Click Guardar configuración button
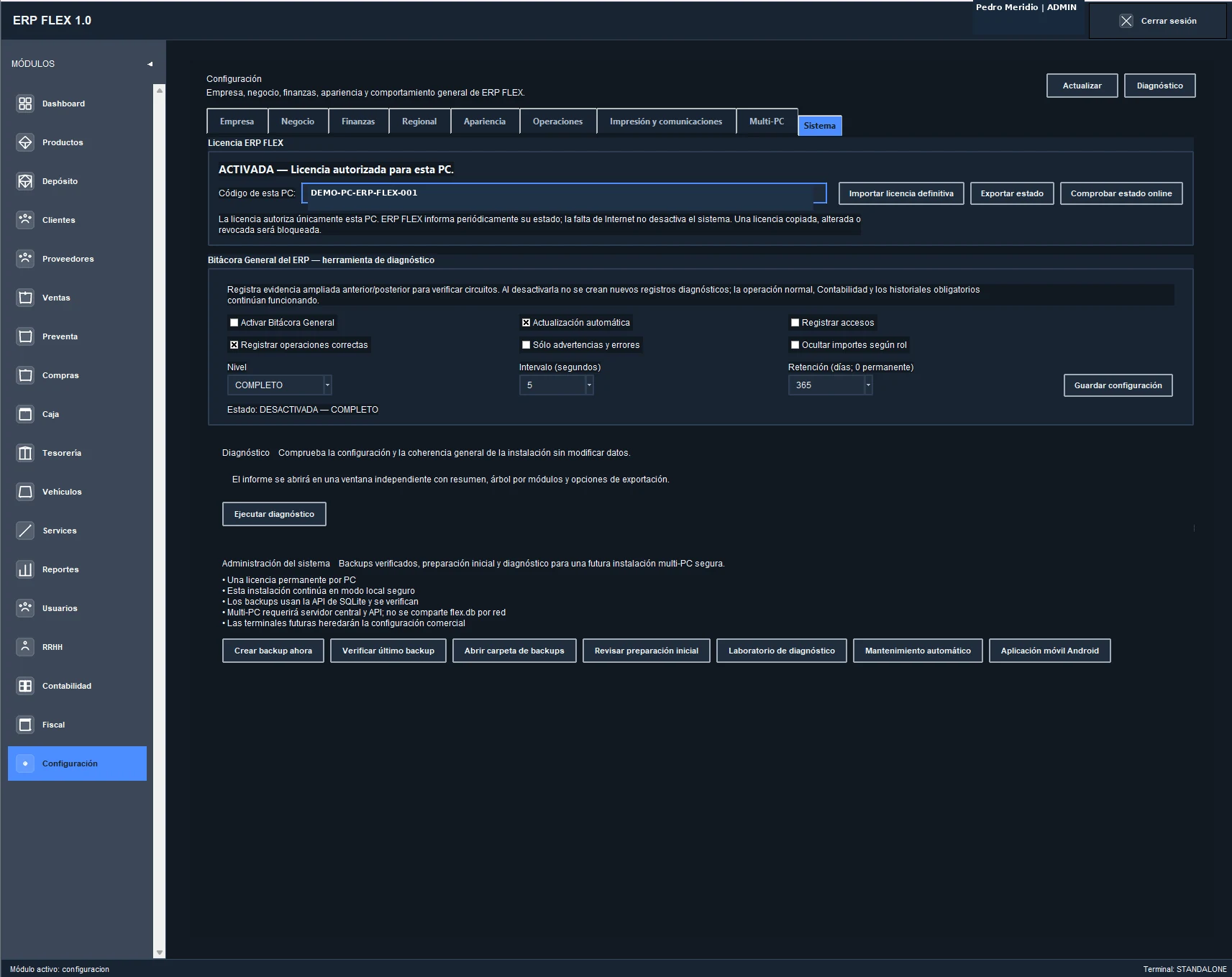The height and width of the screenshot is (977, 1232). [1118, 385]
